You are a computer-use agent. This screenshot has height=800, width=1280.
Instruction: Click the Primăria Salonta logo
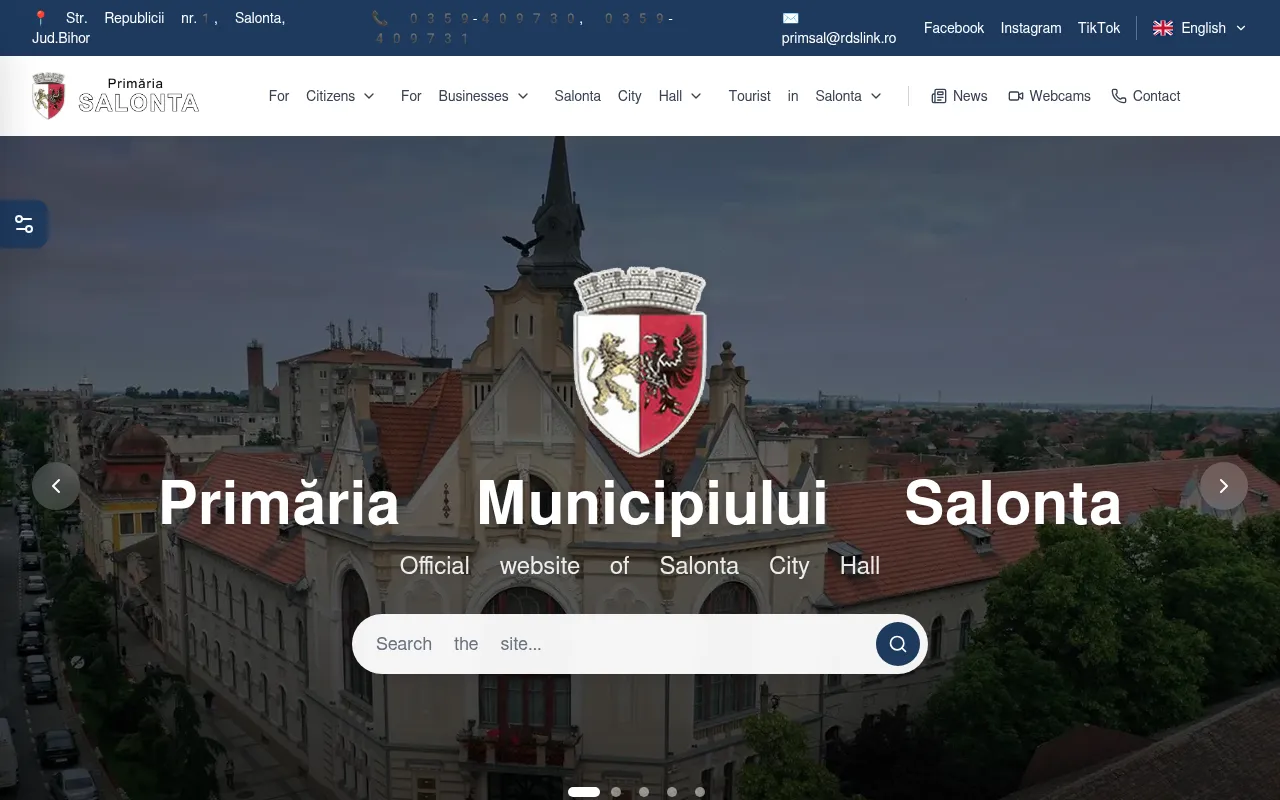116,96
